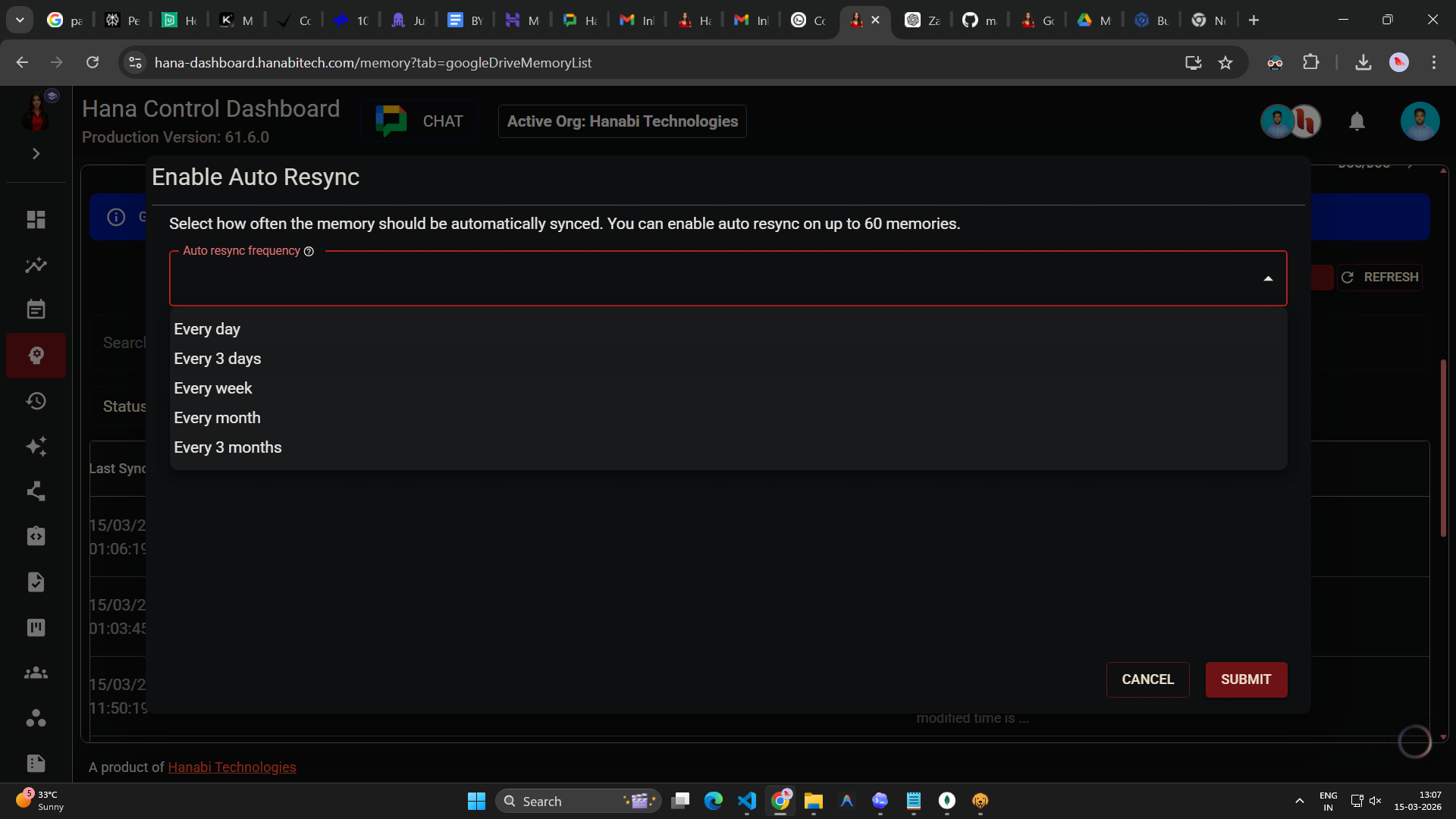Open the notification bell

coord(1357,121)
